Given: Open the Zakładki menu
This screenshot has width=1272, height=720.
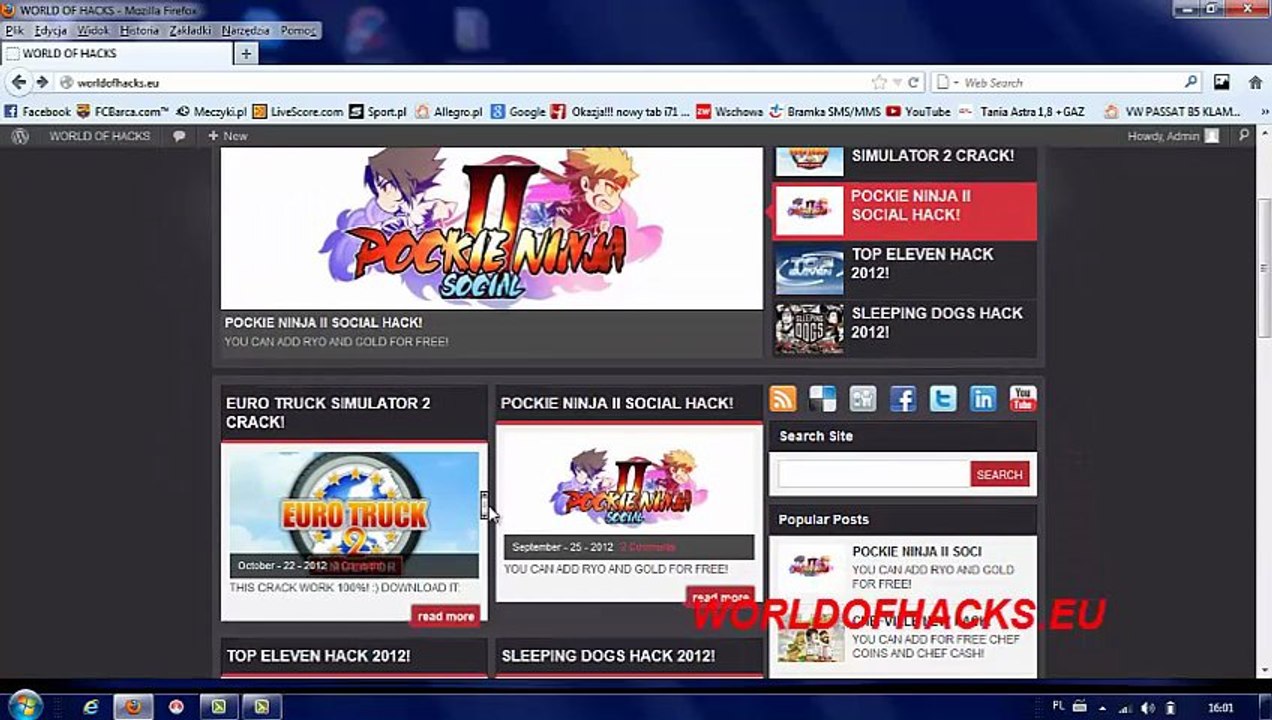Looking at the screenshot, I should [190, 31].
